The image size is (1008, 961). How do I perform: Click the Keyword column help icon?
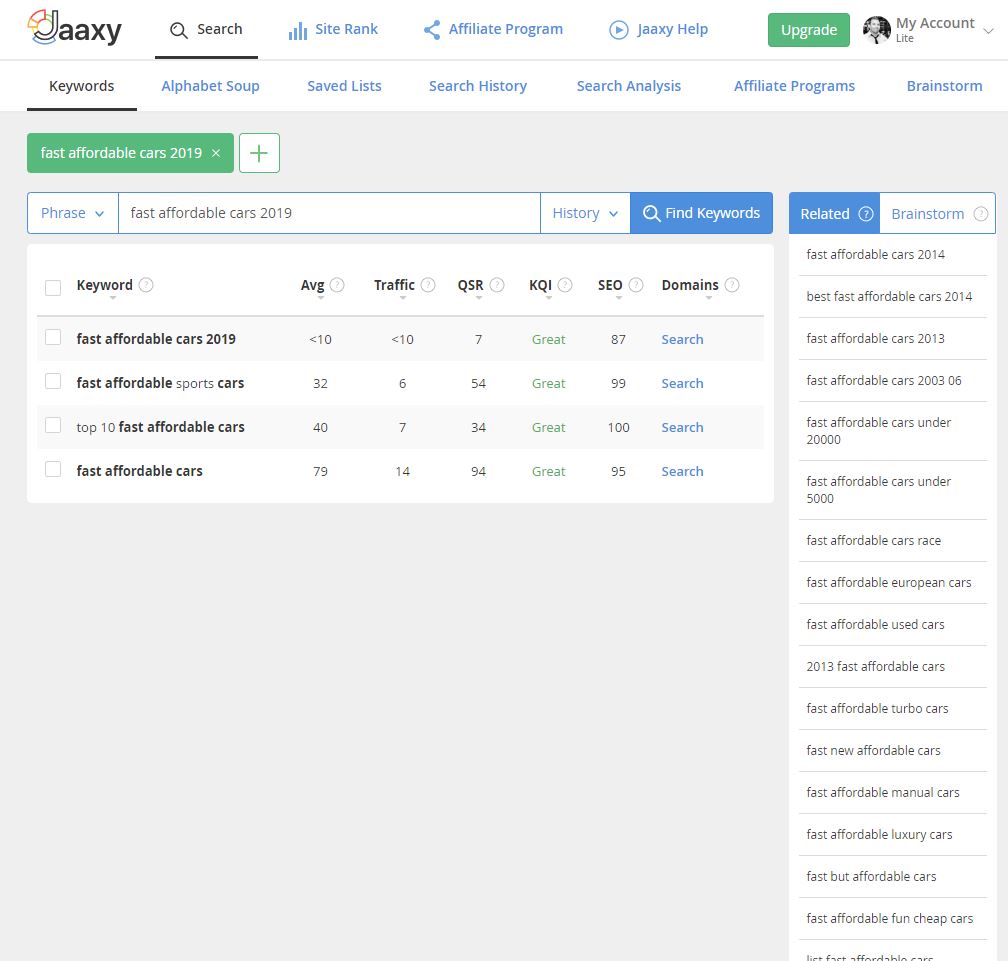(x=146, y=284)
